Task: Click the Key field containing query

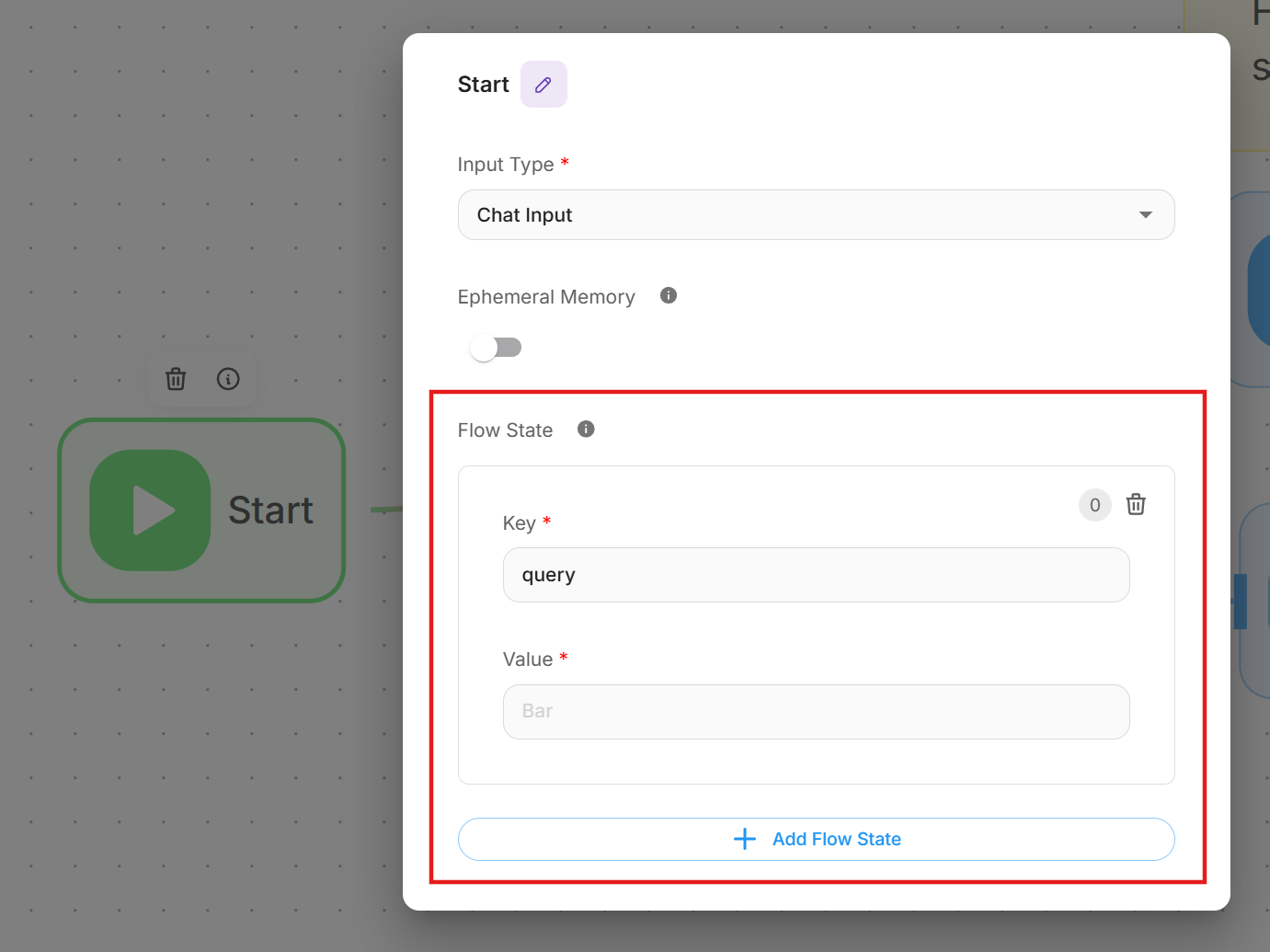Action: (x=815, y=575)
